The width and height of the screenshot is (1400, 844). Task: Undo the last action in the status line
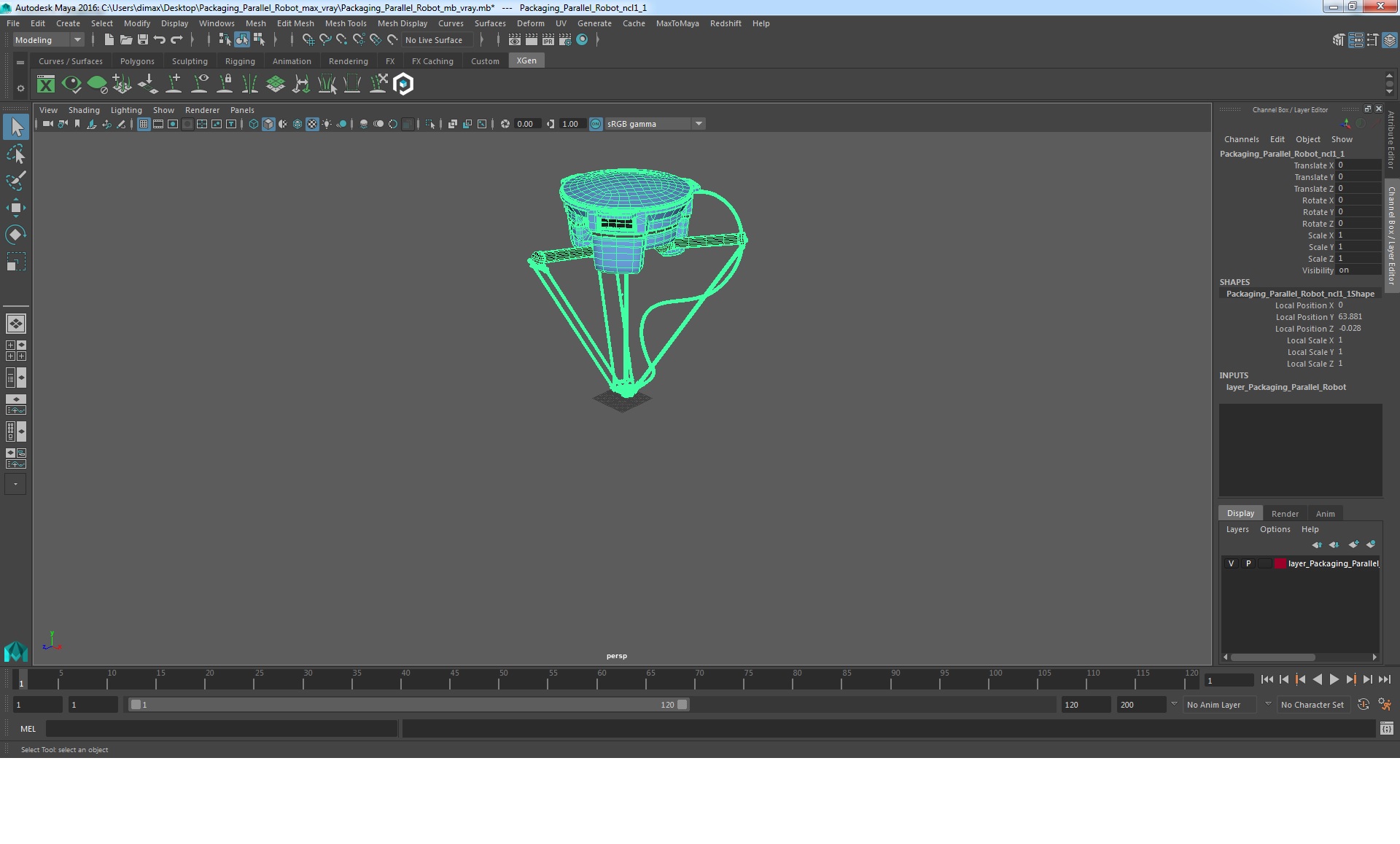point(160,40)
